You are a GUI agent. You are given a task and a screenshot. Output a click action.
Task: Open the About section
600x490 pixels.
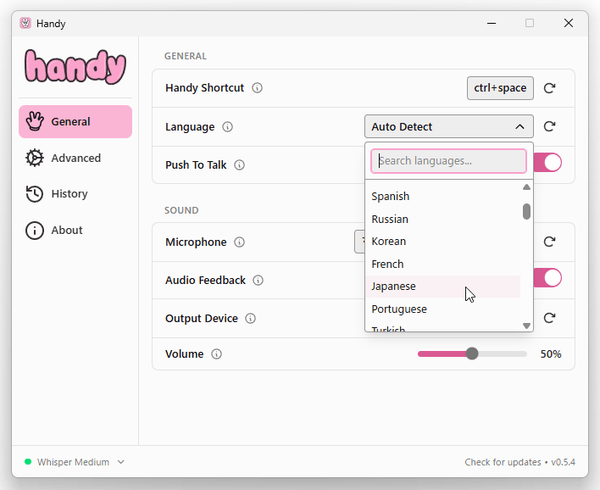66,230
